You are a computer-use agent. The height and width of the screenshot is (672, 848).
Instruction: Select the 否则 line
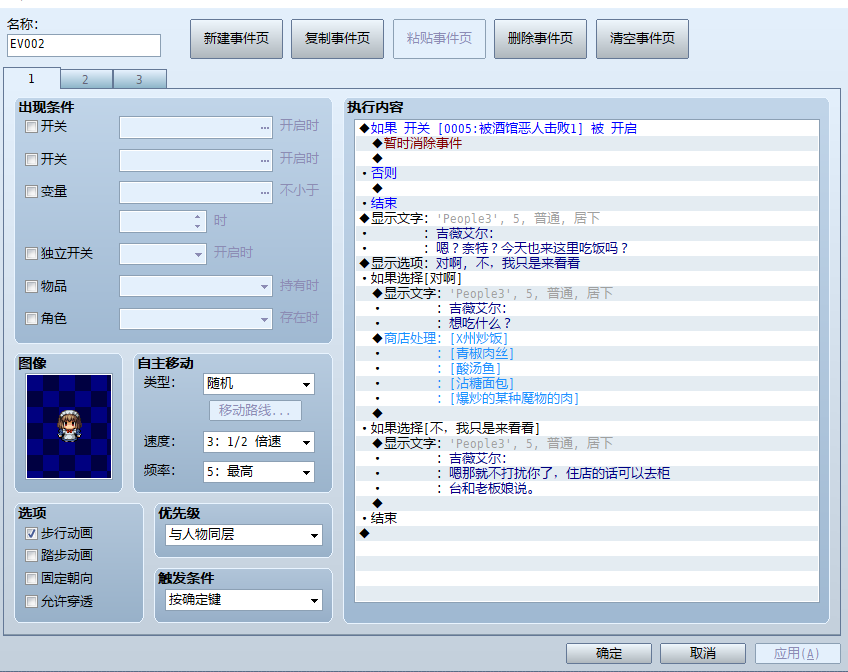(x=587, y=173)
